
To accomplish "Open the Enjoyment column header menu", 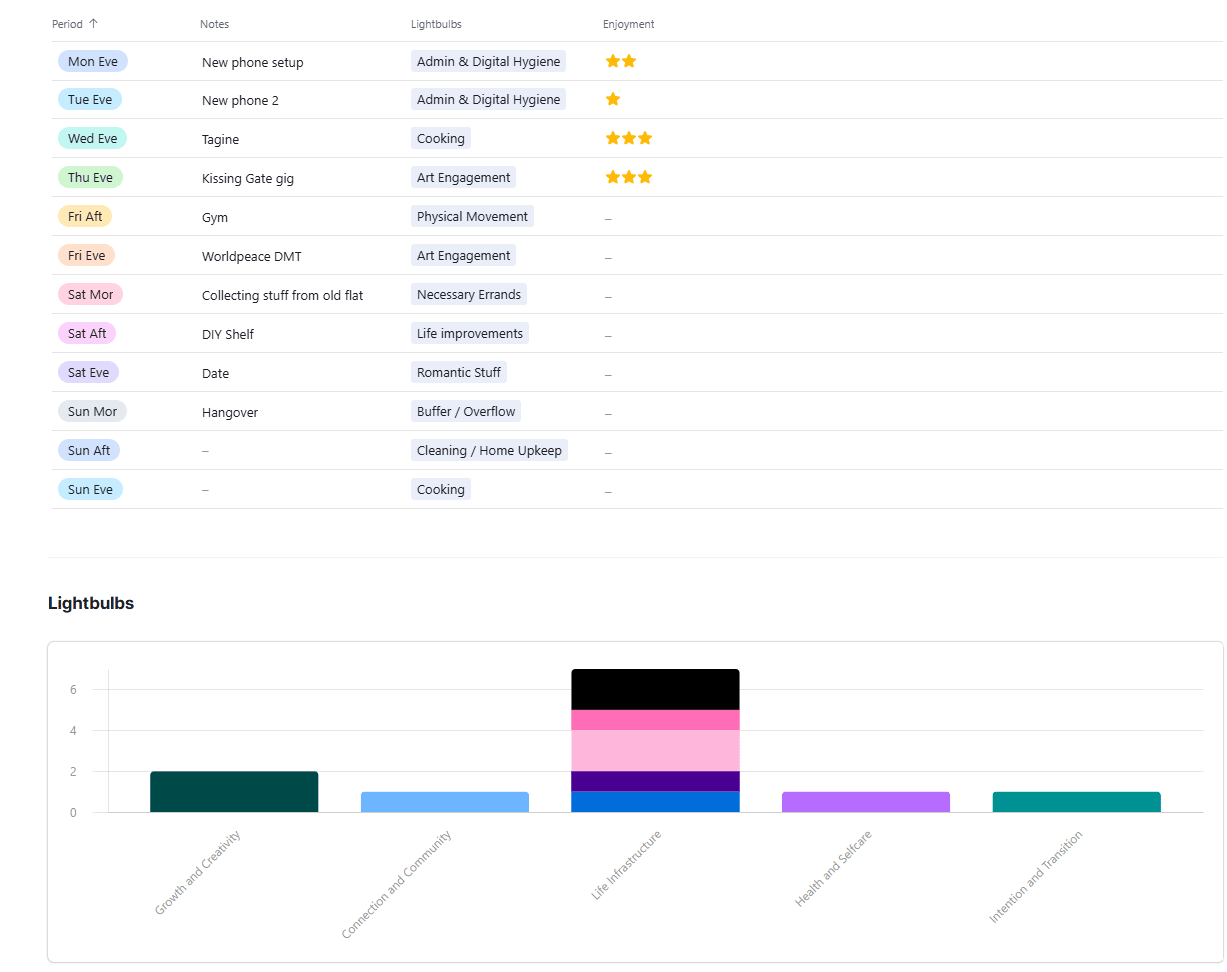I will [629, 24].
